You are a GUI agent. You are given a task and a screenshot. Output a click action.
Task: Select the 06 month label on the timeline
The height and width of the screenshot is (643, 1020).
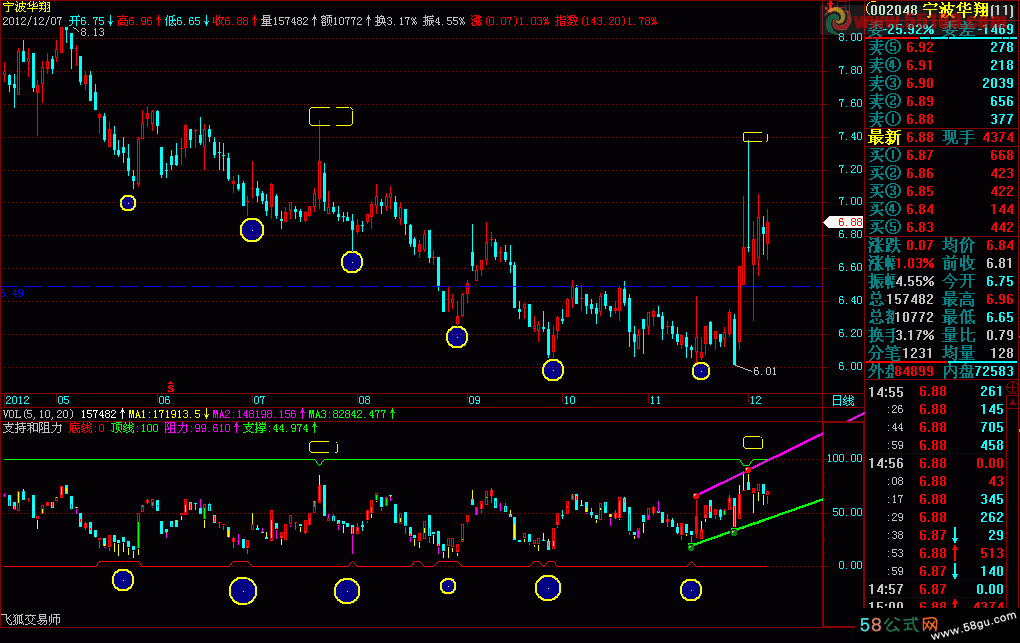tap(164, 400)
